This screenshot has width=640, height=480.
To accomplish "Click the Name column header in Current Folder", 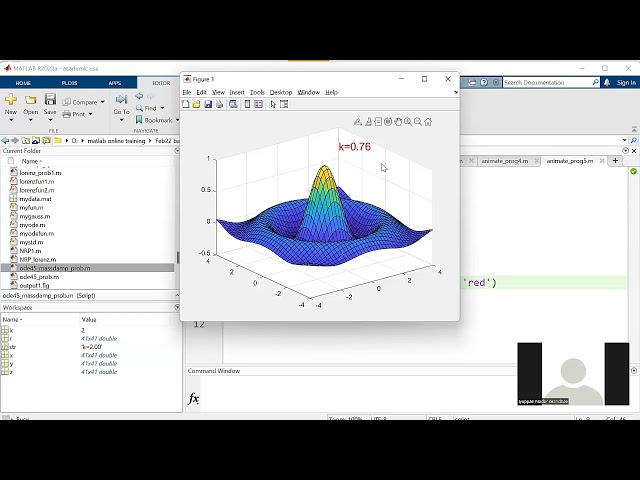I will (32, 161).
